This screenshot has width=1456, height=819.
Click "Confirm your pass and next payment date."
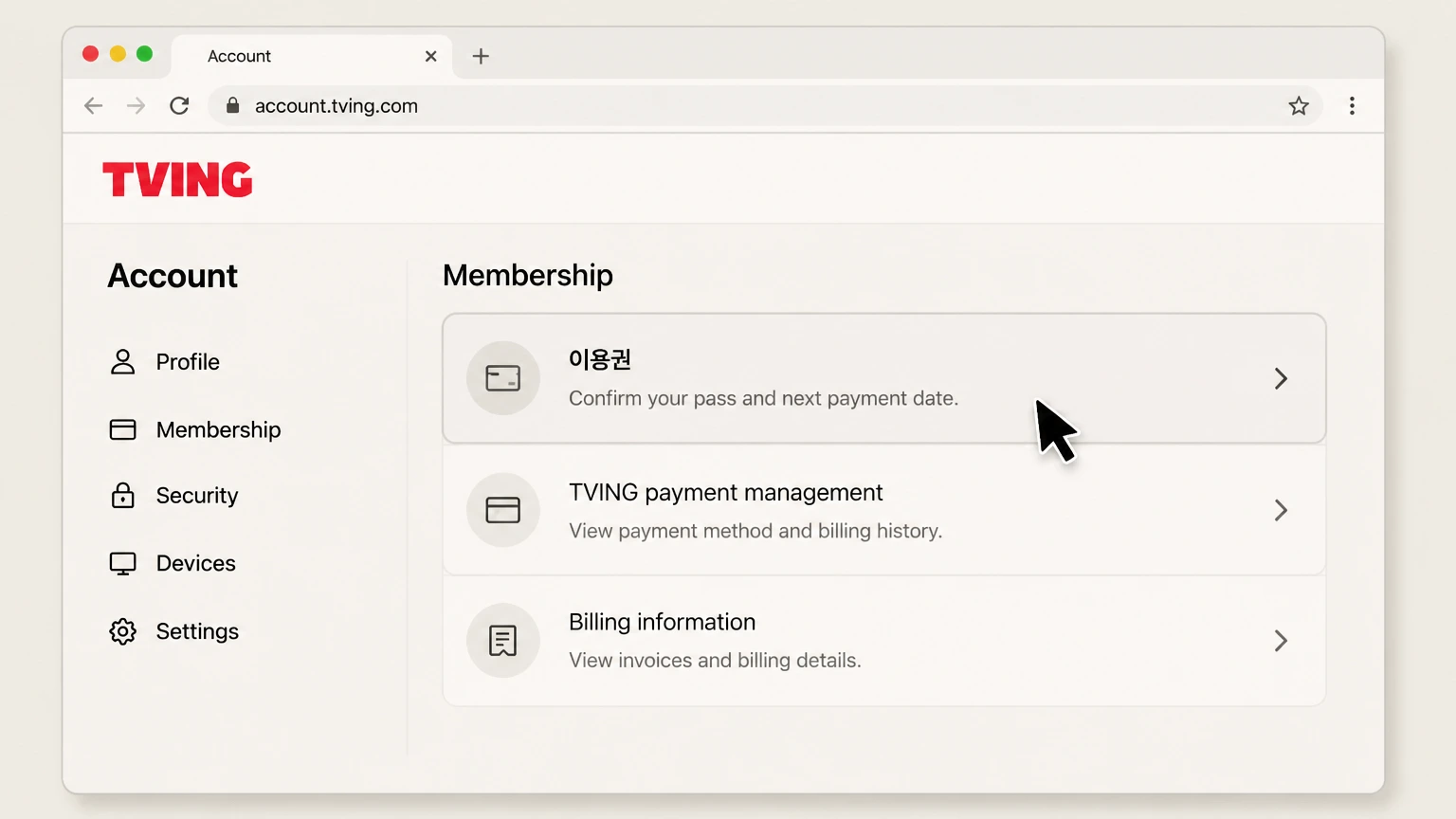[763, 398]
